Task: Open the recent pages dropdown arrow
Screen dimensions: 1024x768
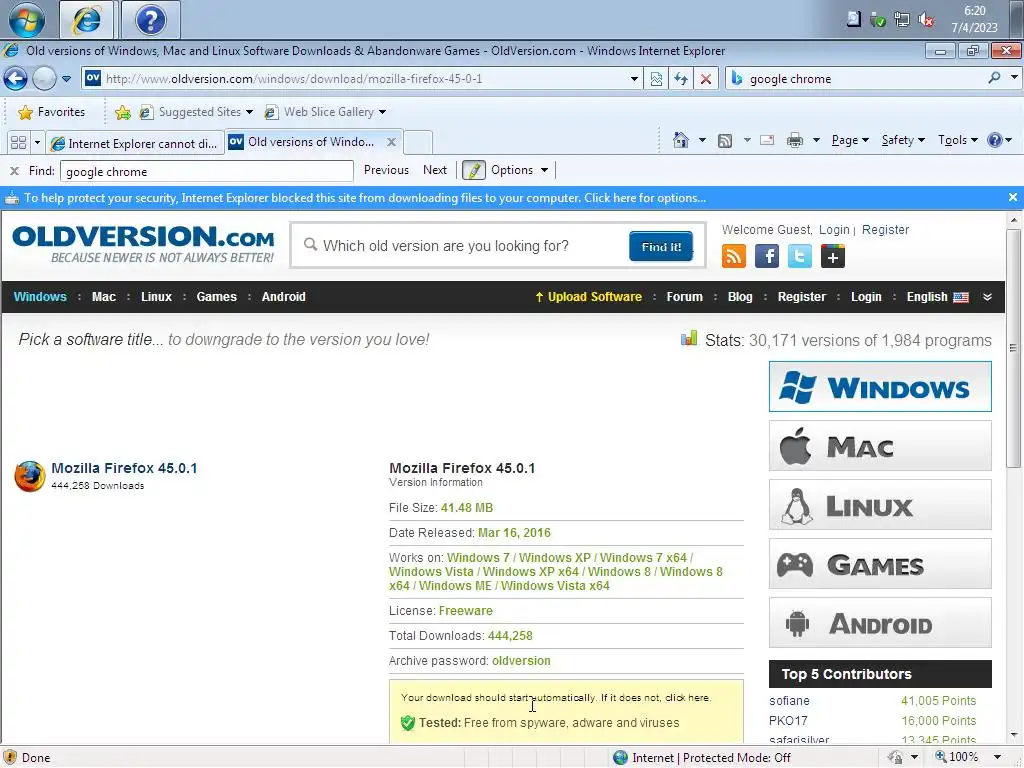Action: (x=66, y=79)
